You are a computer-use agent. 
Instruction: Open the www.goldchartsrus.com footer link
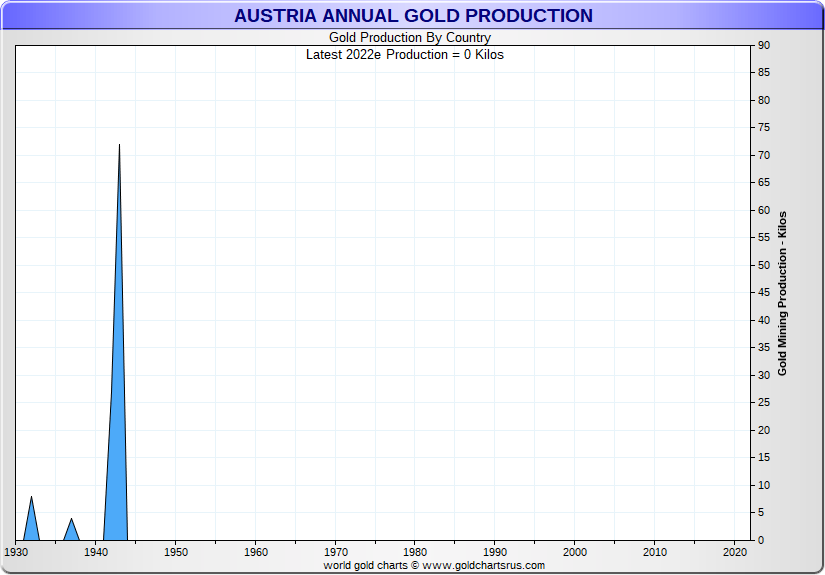coord(484,566)
